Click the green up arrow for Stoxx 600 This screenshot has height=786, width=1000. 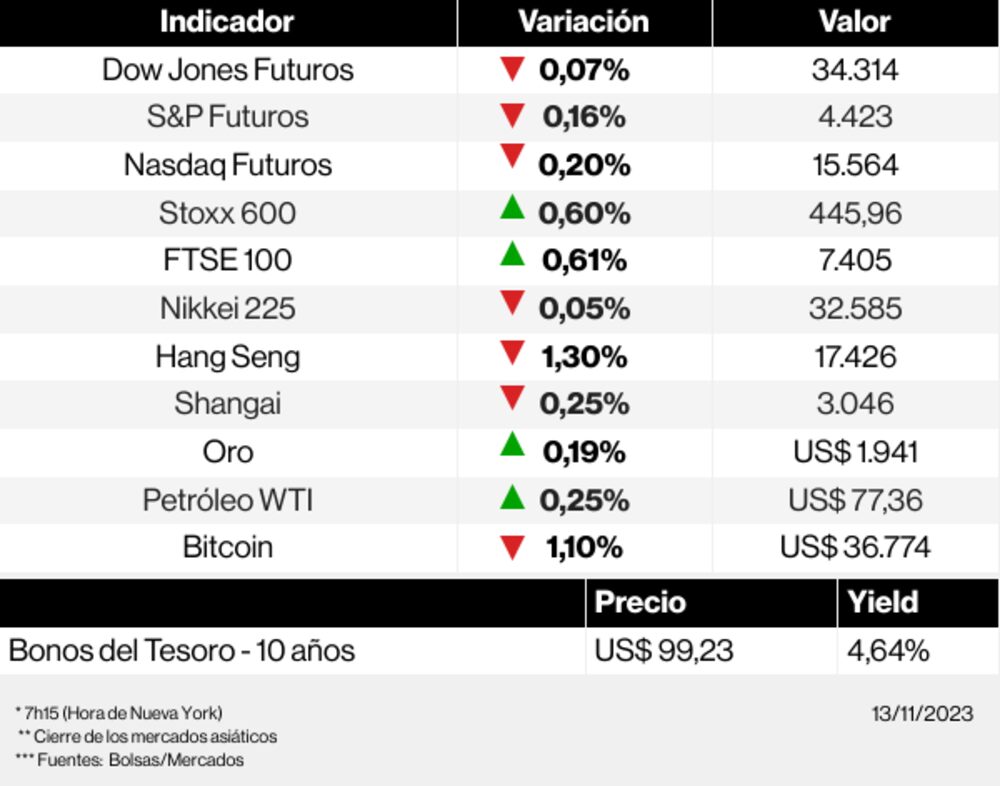[512, 208]
